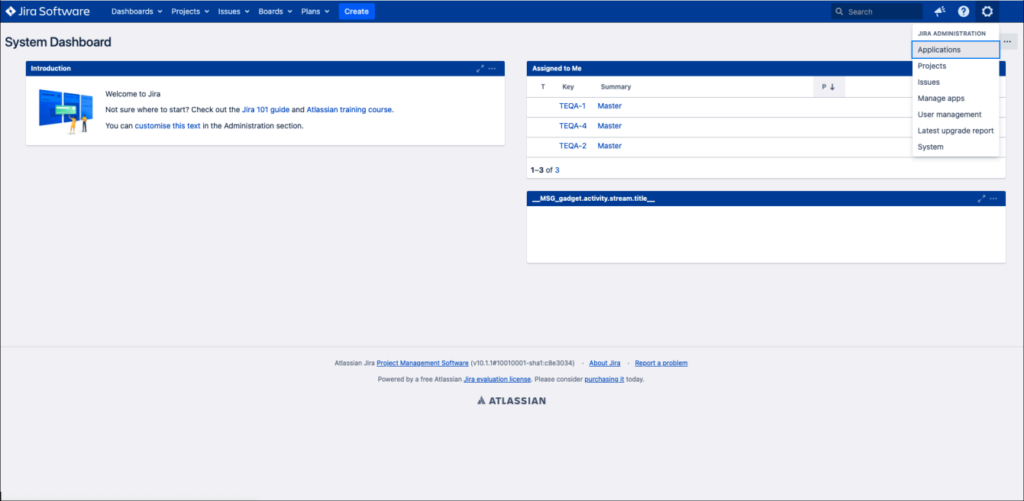Open dashboard tools ellipsis button
Viewport: 1024px width, 501px height.
tap(1008, 41)
